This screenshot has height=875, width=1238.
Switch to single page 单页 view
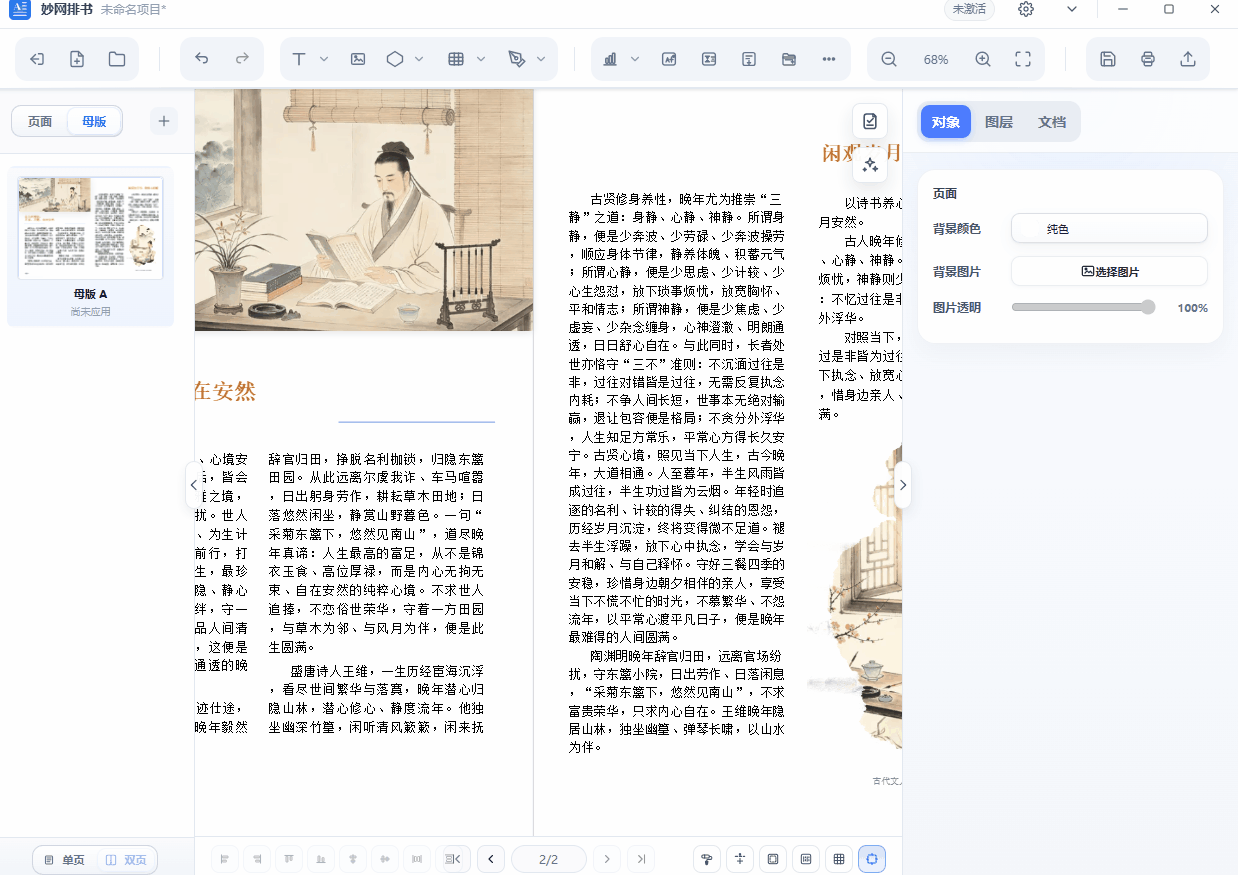click(65, 860)
